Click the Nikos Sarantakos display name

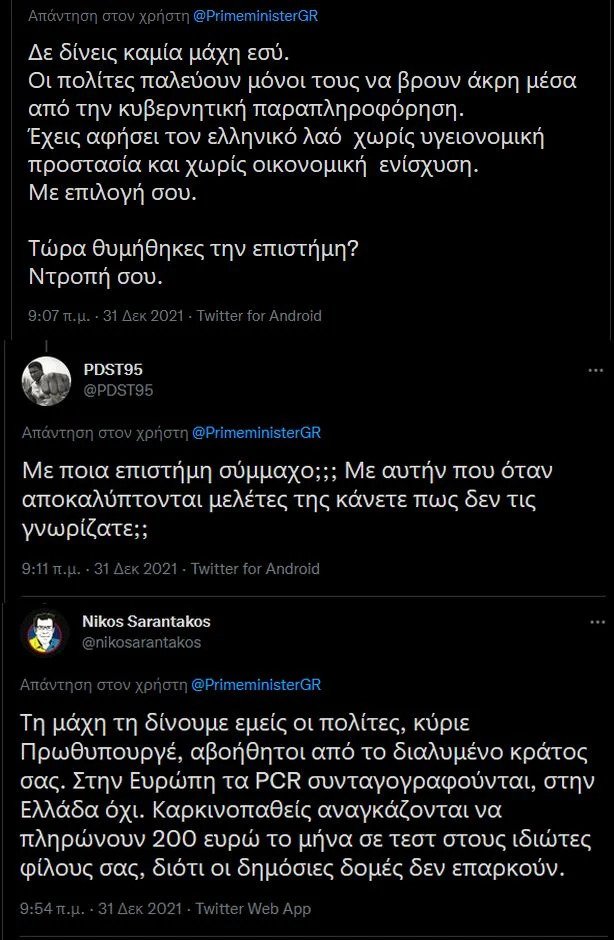(x=153, y=621)
